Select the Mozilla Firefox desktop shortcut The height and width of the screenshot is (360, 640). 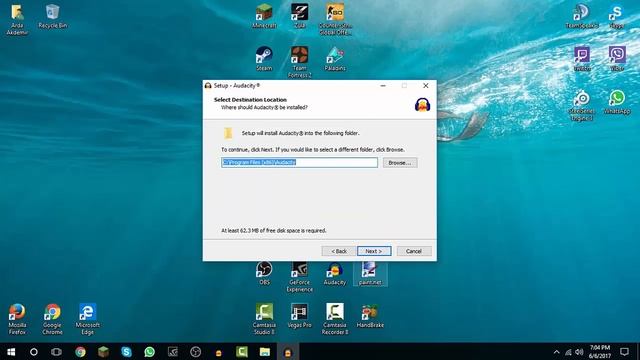(x=17, y=319)
